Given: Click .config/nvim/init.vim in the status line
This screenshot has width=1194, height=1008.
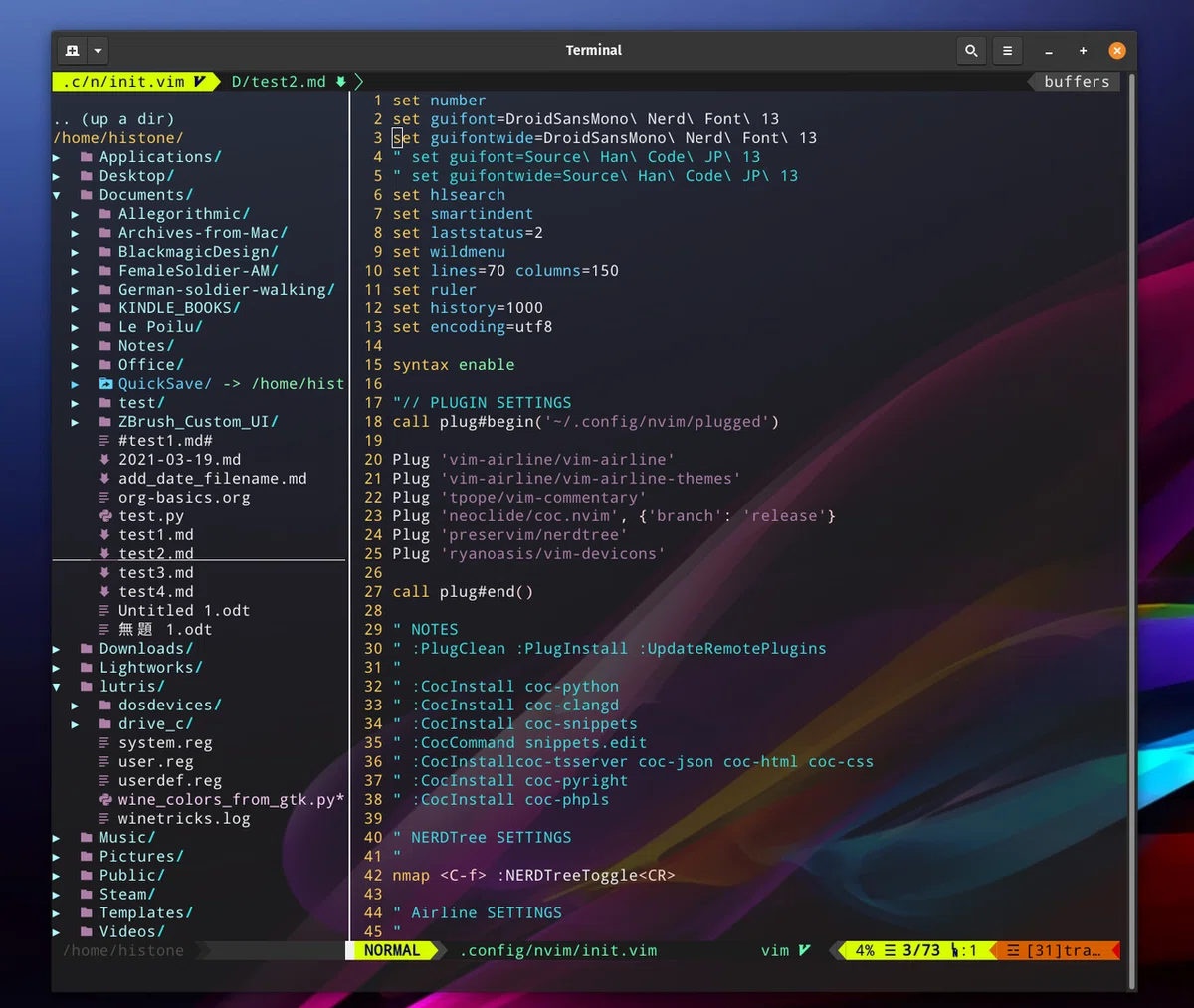Looking at the screenshot, I should (x=558, y=951).
